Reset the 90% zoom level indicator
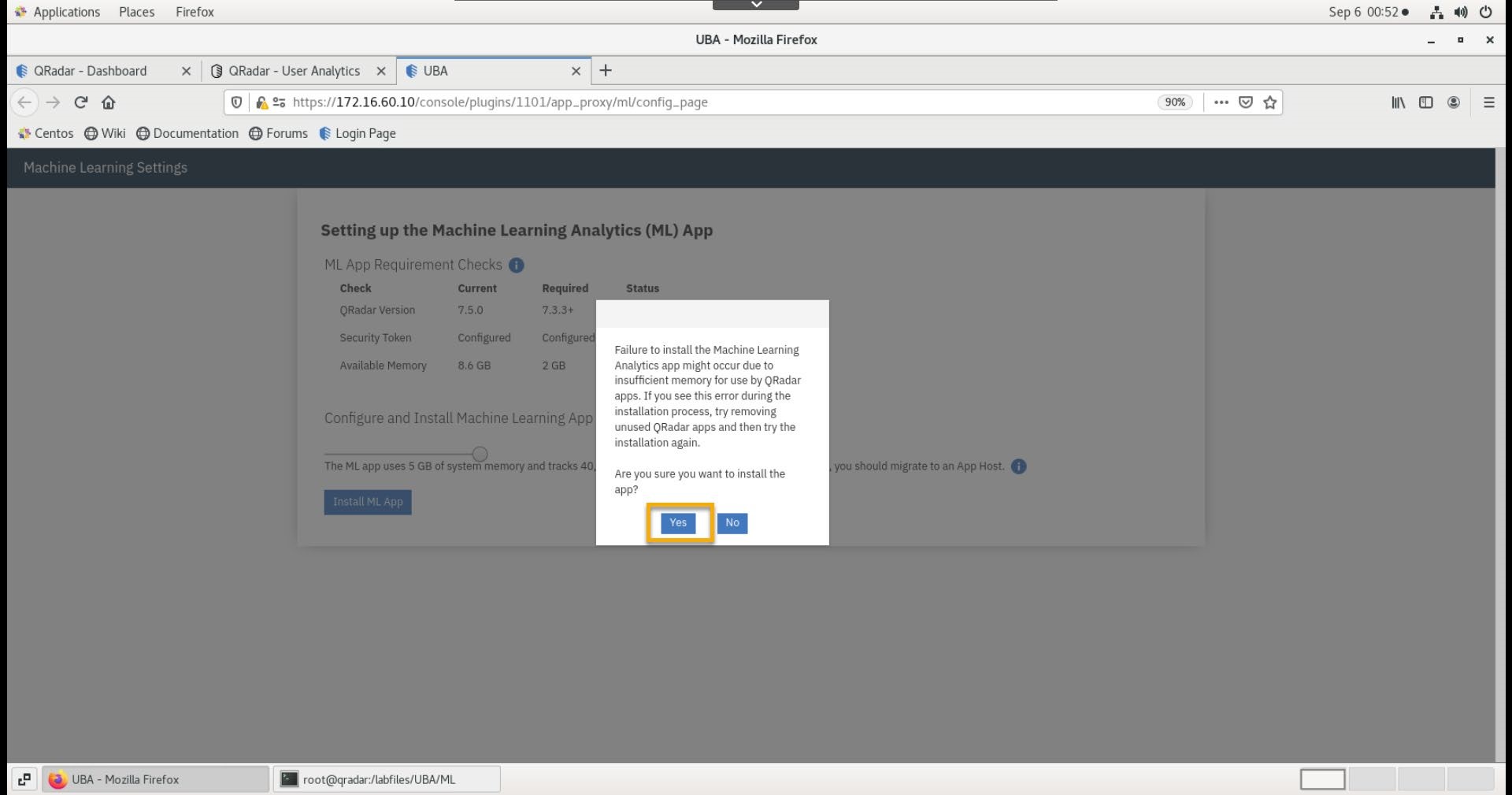Image resolution: width=1512 pixels, height=795 pixels. coord(1175,102)
